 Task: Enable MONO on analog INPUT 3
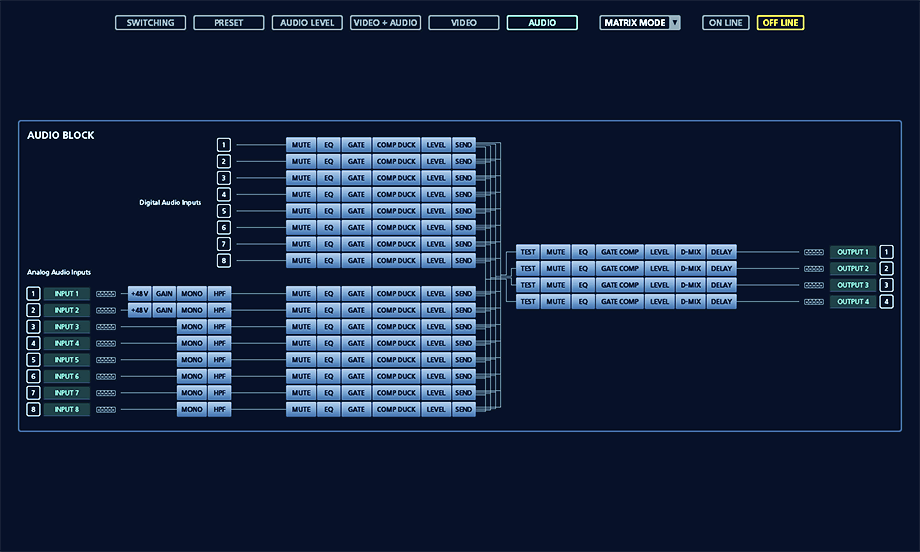(x=192, y=327)
